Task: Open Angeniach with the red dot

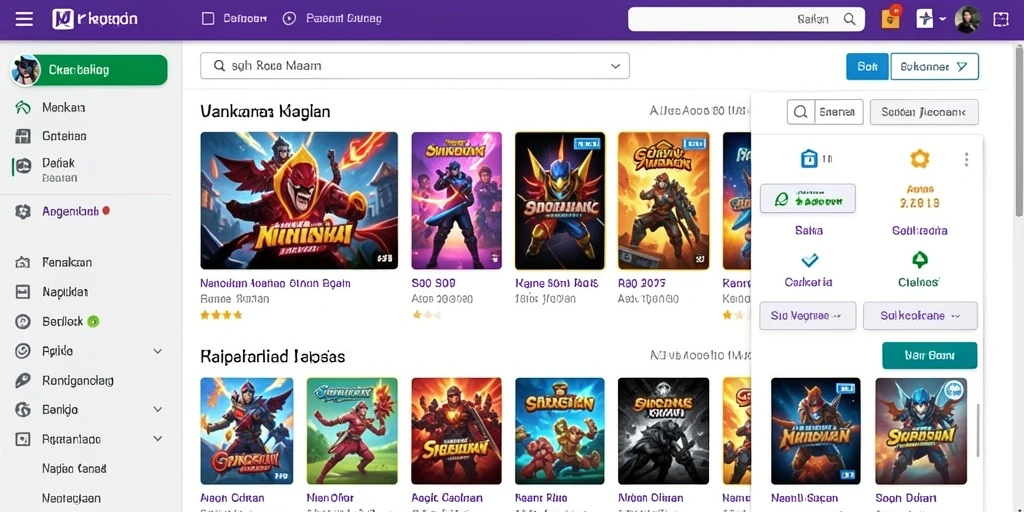Action: click(x=71, y=212)
